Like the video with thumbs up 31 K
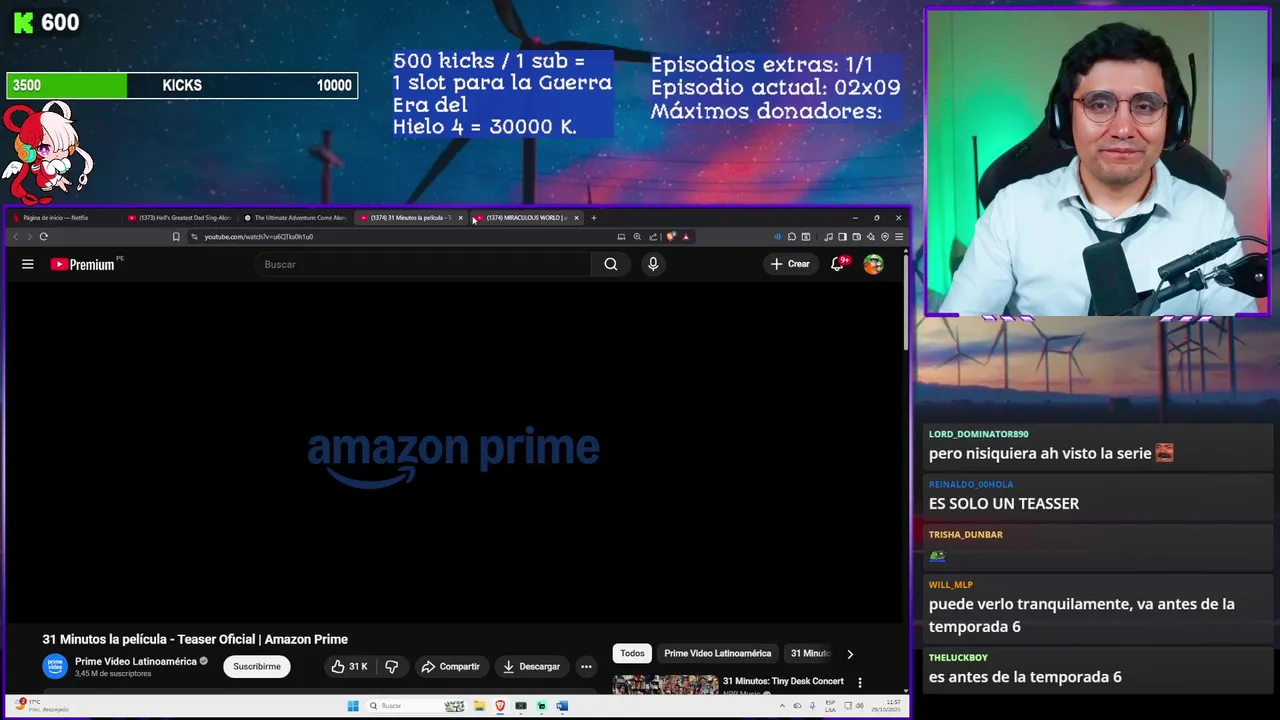1280x720 pixels. (x=349, y=666)
